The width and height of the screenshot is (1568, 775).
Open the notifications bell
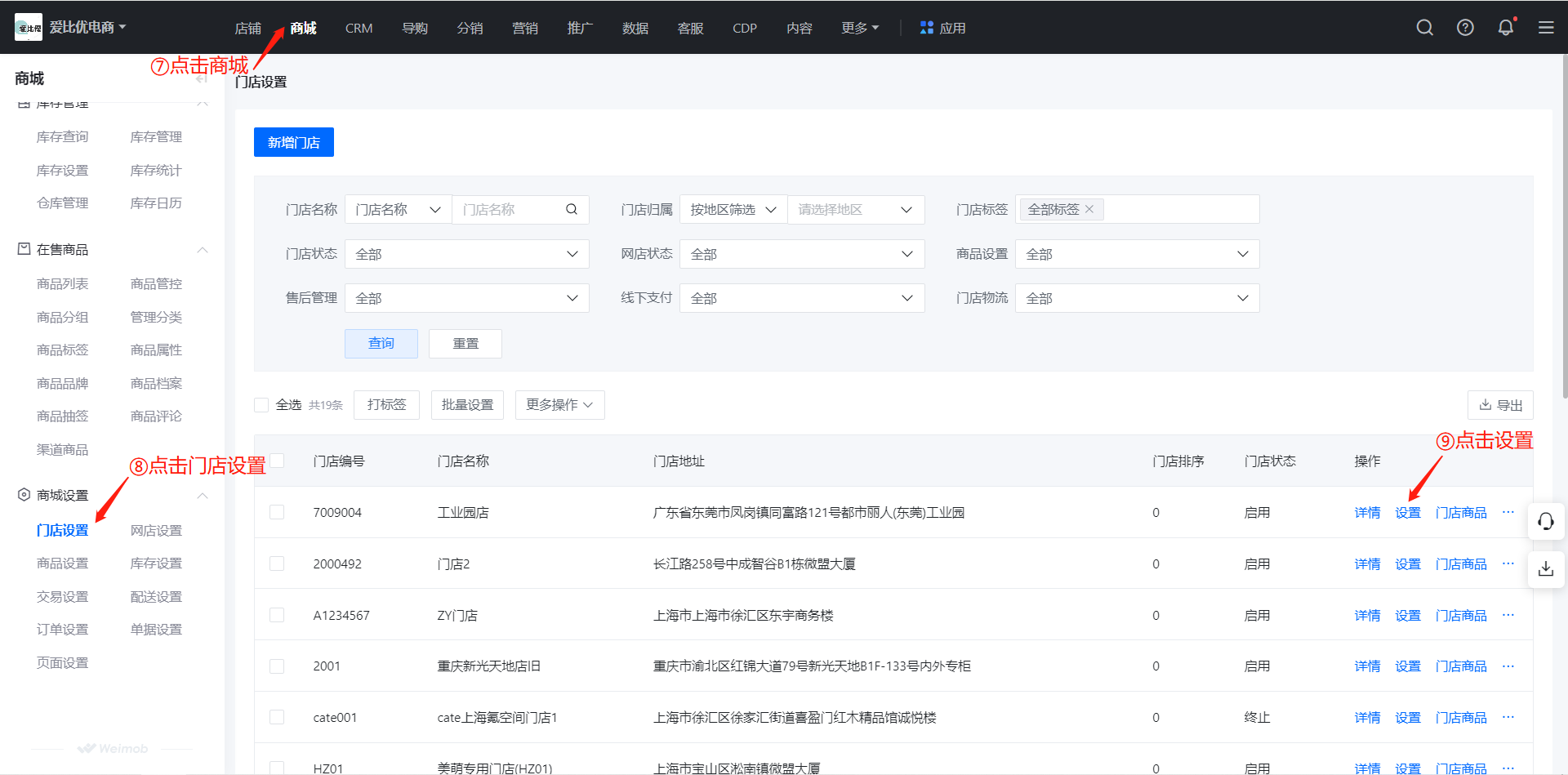(1505, 28)
